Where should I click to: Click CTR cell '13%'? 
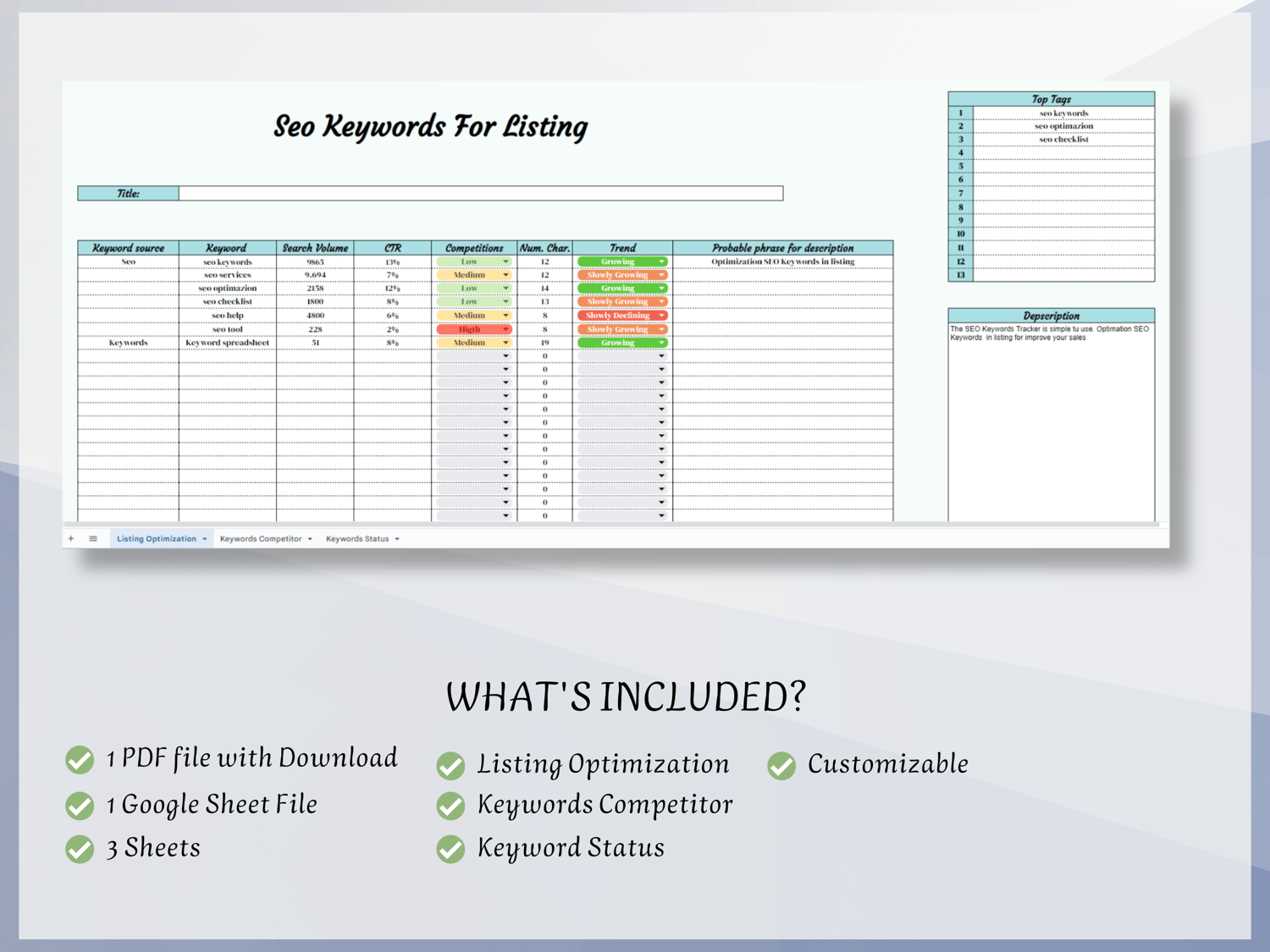tap(393, 261)
